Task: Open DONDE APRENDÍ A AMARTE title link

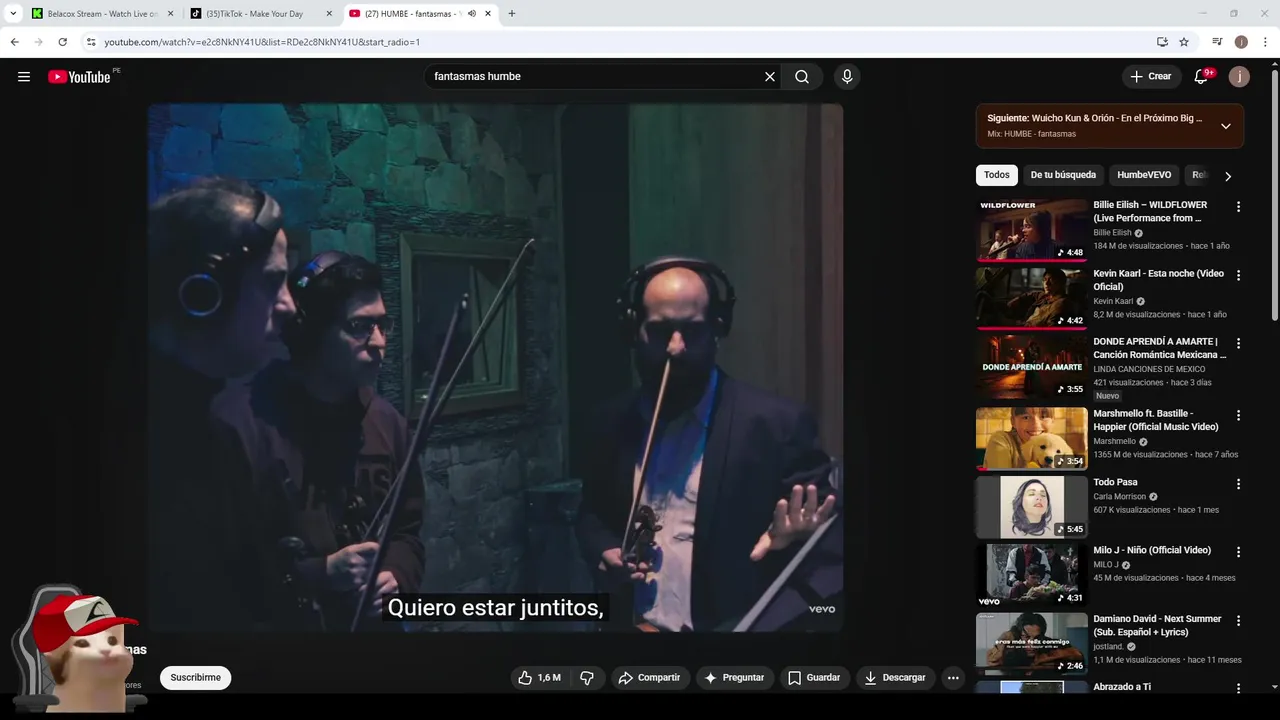Action: tap(1160, 348)
